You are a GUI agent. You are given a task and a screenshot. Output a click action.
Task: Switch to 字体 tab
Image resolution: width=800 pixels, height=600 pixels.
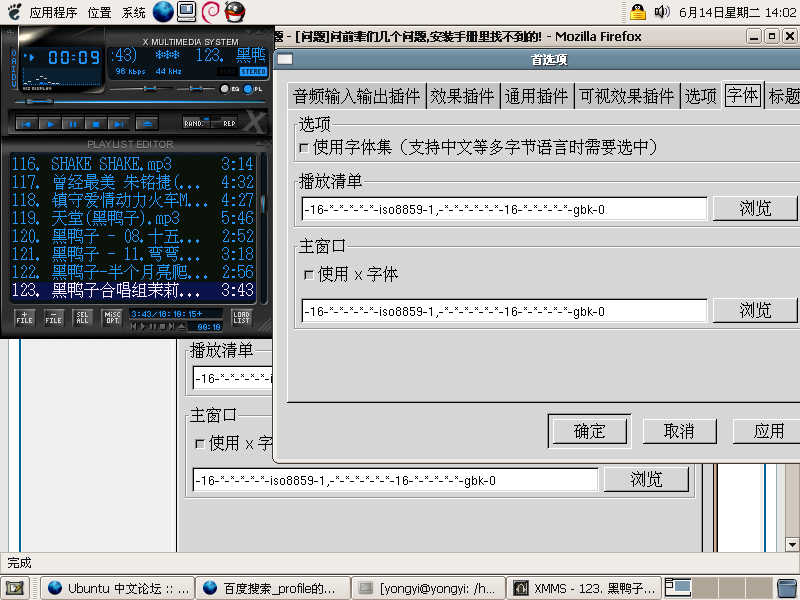743,95
